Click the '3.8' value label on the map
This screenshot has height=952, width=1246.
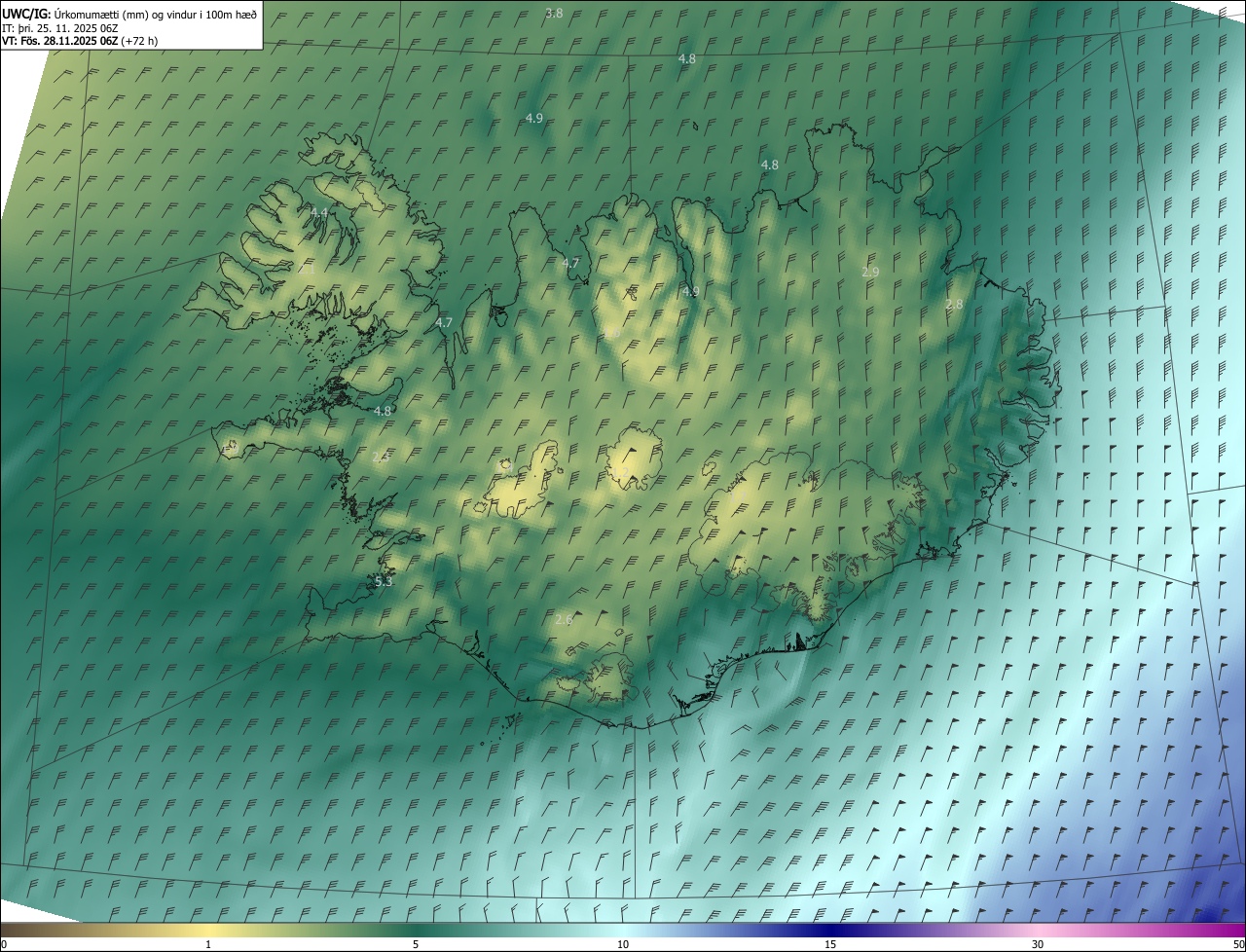[554, 13]
